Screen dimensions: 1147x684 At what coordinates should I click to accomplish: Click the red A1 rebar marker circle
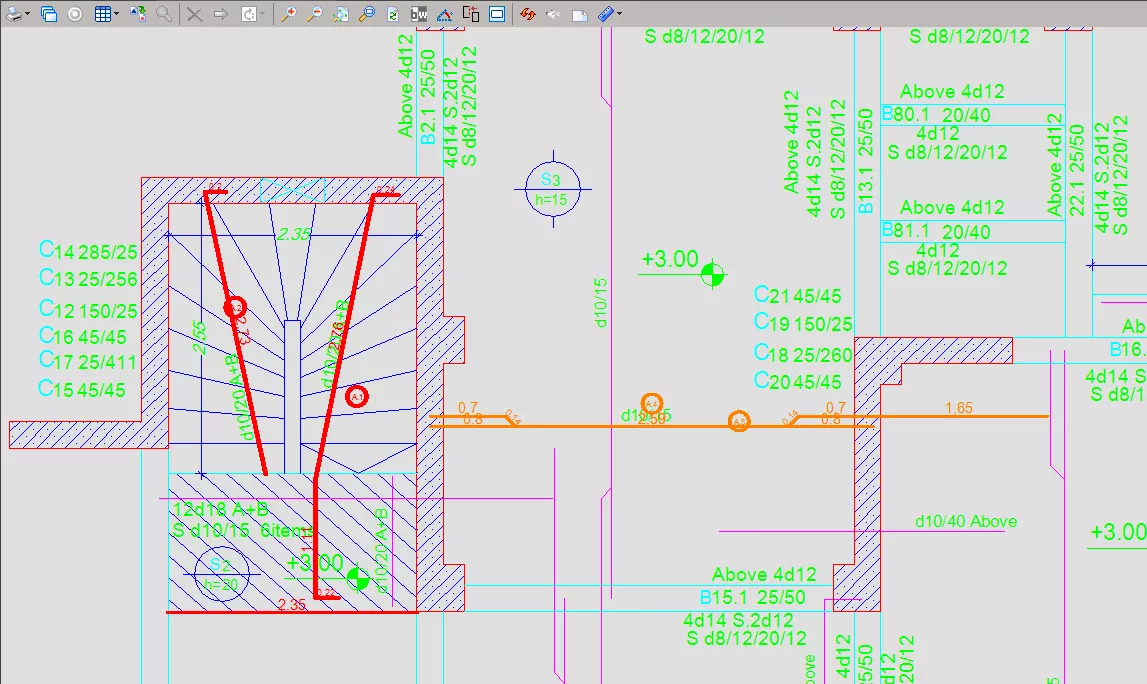[357, 397]
